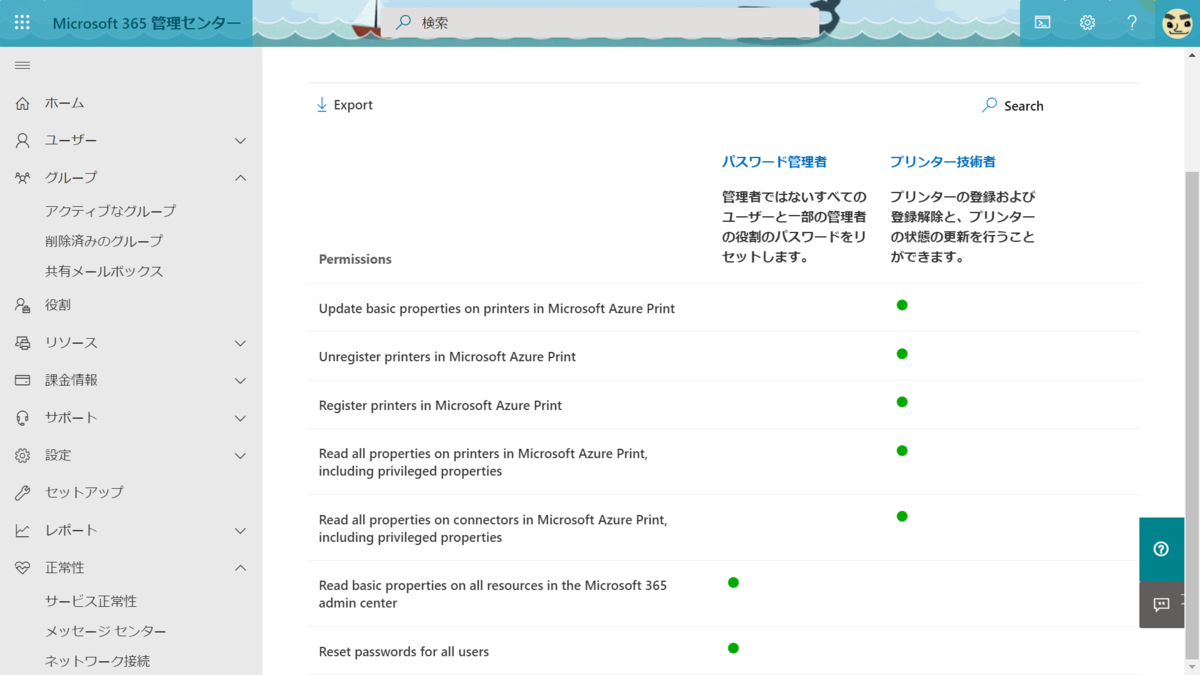This screenshot has width=1200, height=675.
Task: Open メッセージ センター page
Action: (x=106, y=631)
